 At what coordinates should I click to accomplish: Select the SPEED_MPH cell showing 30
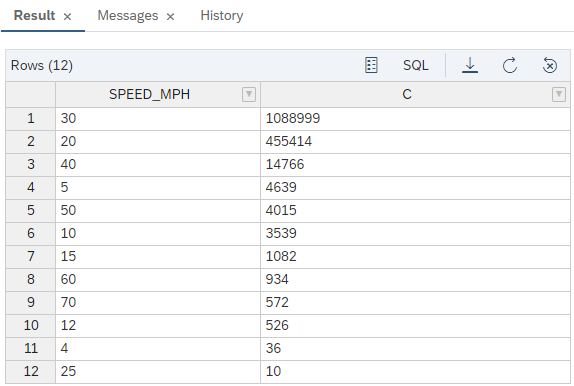pyautogui.click(x=158, y=119)
